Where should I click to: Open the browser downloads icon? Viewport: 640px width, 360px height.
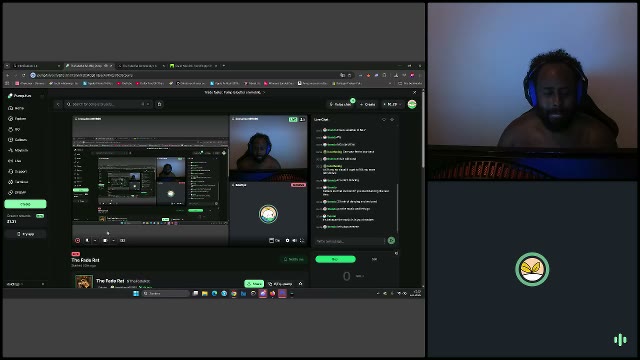396,76
